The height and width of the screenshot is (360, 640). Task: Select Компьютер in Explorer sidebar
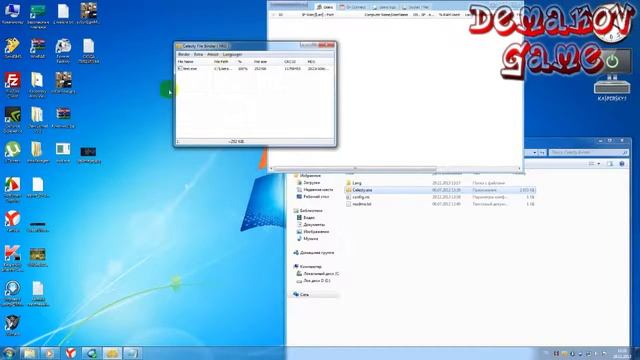pos(311,267)
